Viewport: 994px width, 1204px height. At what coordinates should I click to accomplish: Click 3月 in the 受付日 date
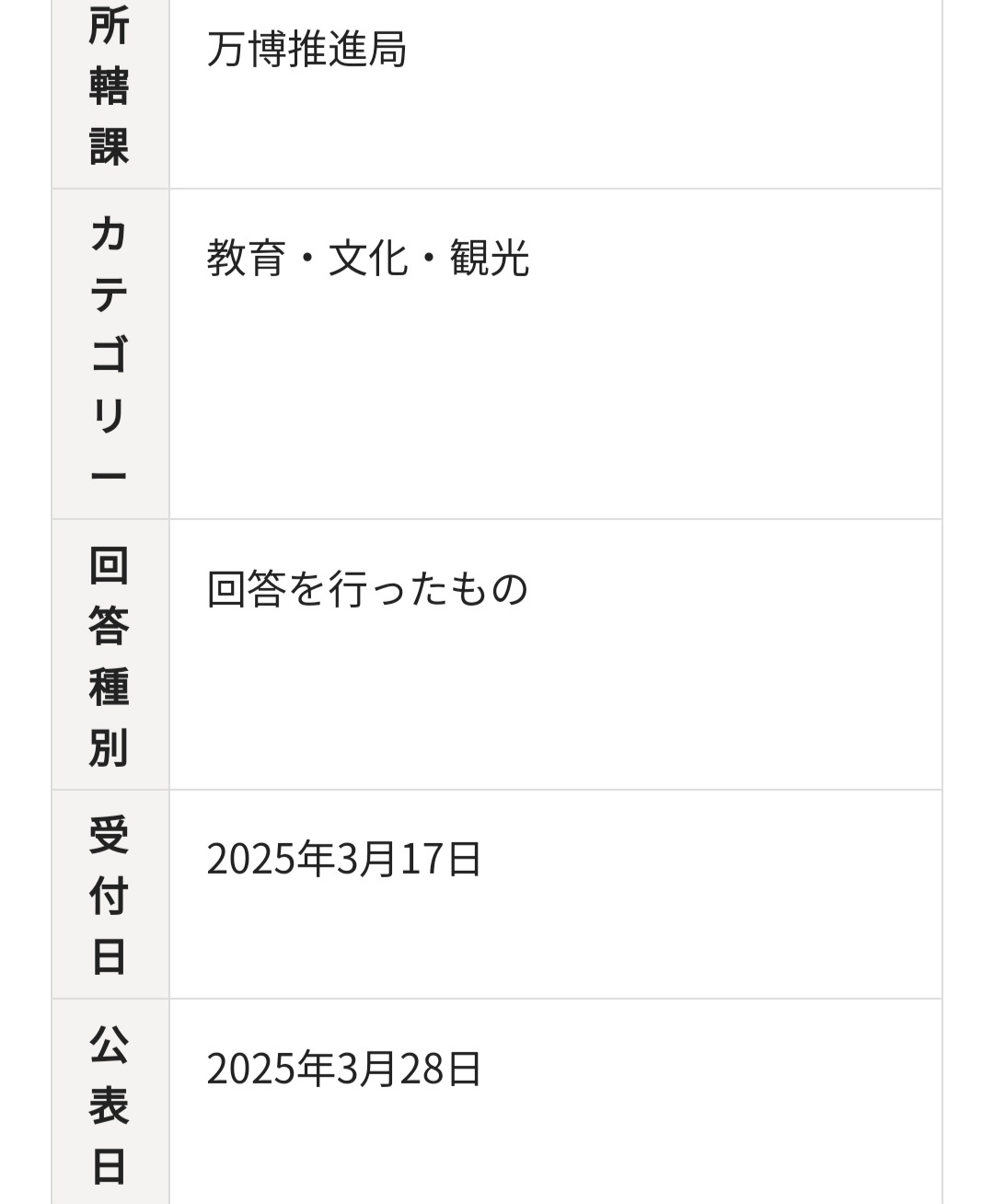[365, 859]
